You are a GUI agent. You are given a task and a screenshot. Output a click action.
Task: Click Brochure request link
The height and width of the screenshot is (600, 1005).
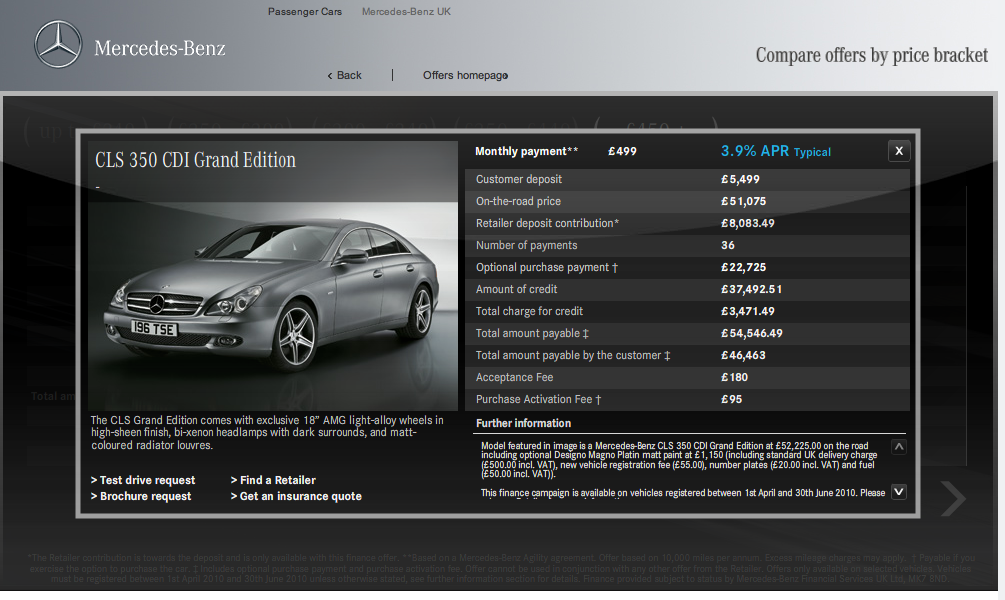[x=141, y=496]
